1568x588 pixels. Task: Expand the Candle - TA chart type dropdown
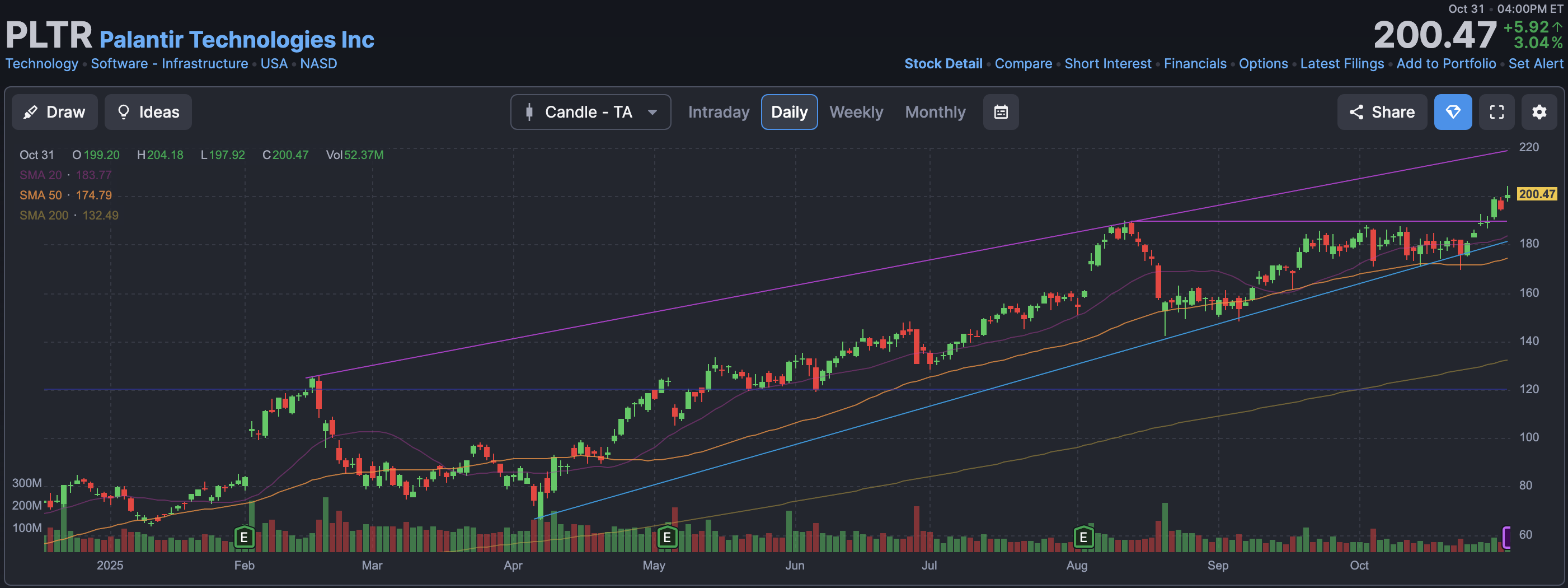(x=590, y=112)
